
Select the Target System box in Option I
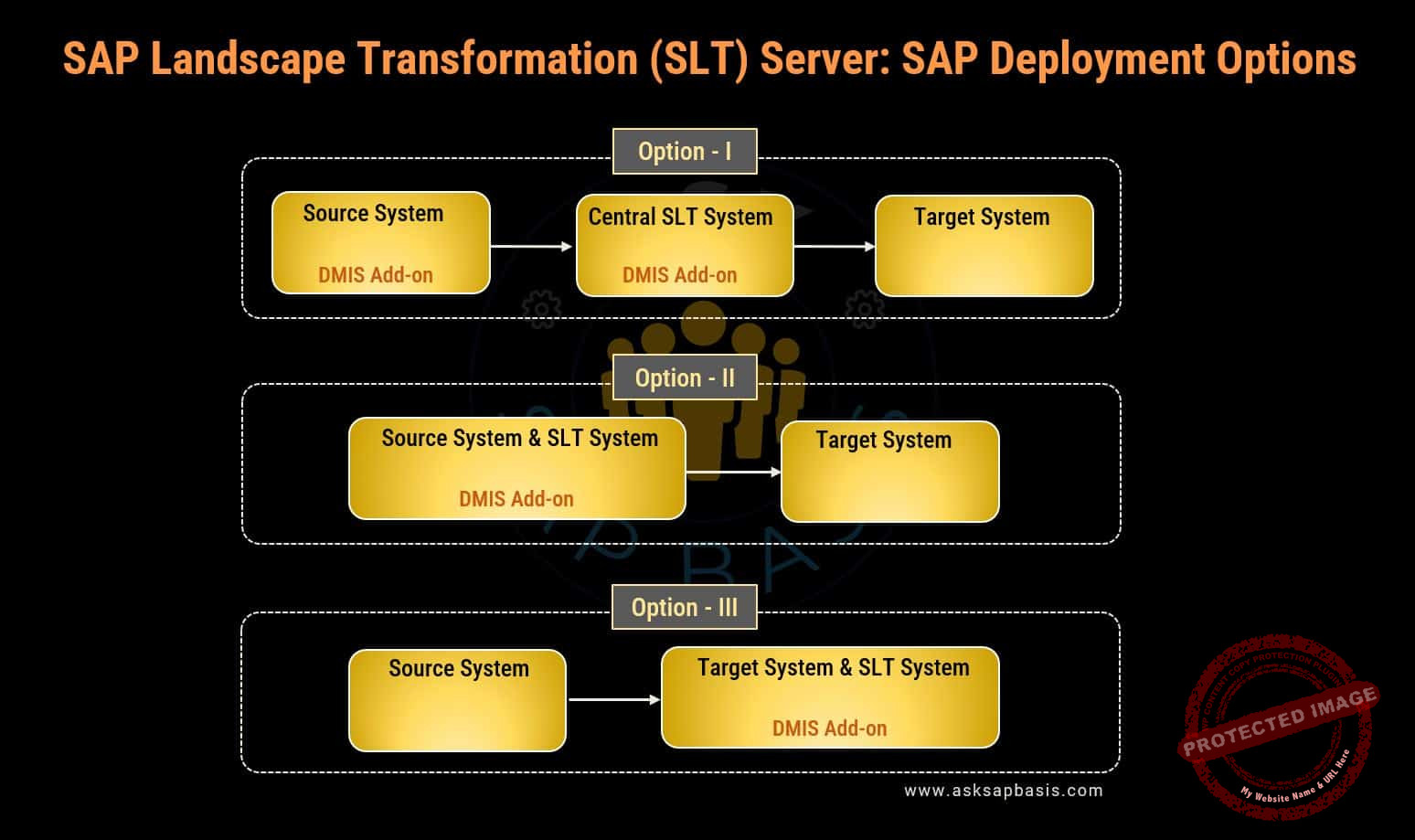click(984, 245)
